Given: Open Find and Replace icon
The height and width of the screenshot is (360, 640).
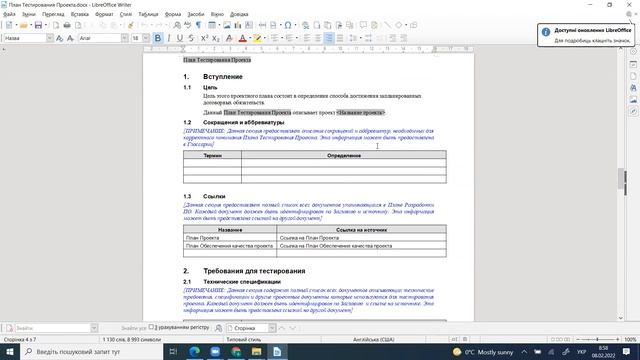Looking at the screenshot, I should [x=177, y=25].
